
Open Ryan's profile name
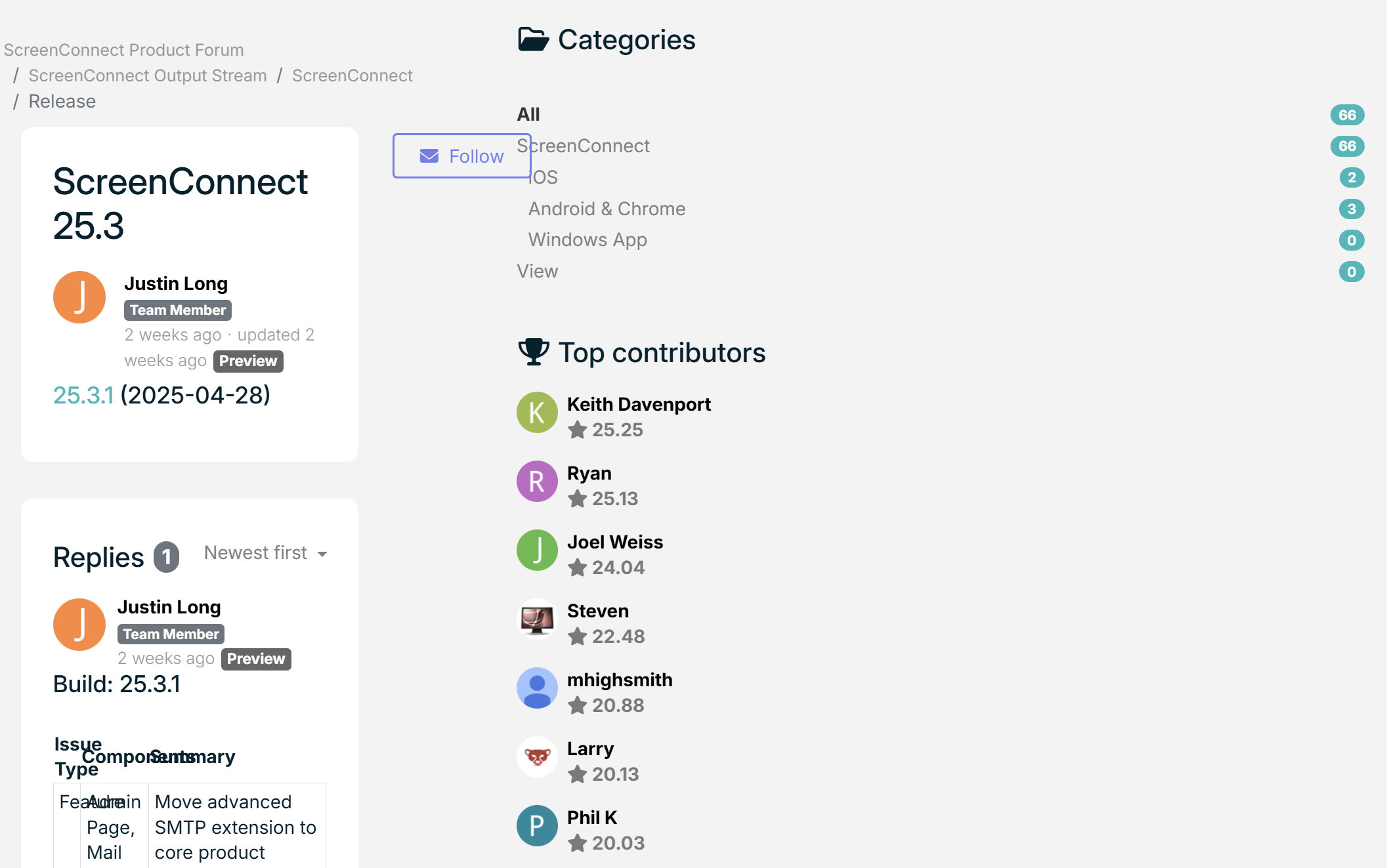589,473
